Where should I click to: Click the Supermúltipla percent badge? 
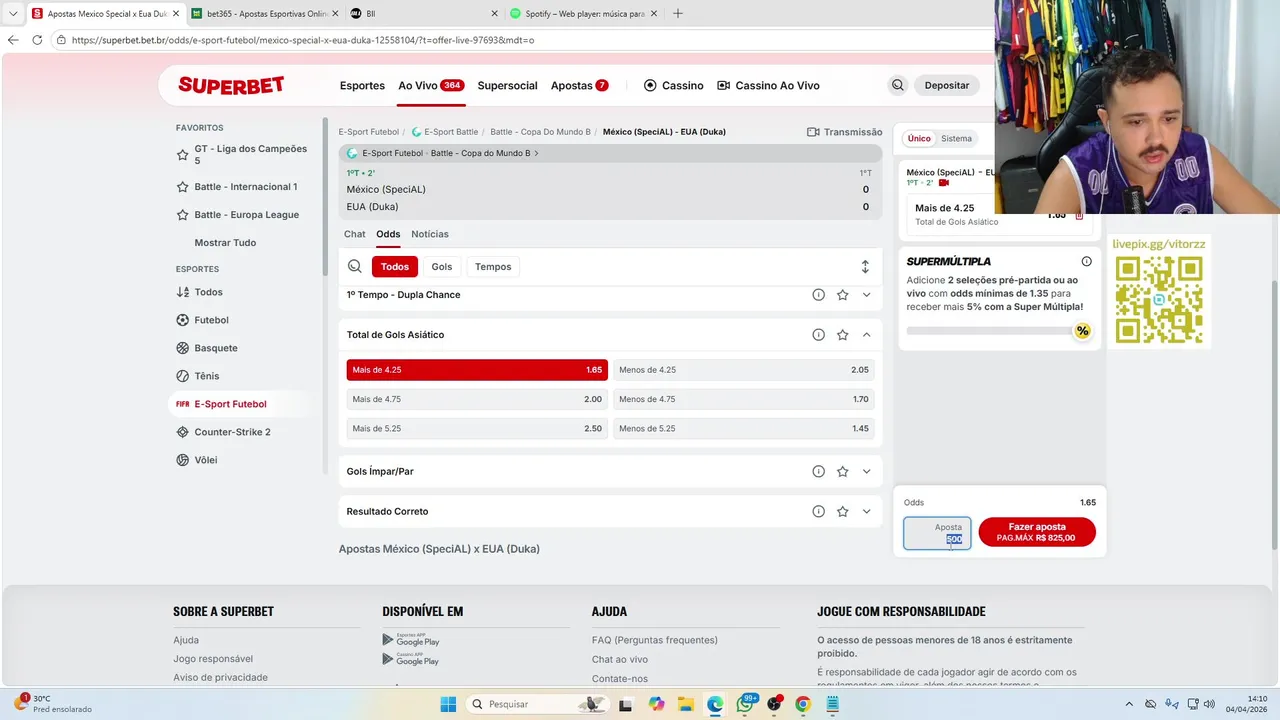[x=1082, y=331]
